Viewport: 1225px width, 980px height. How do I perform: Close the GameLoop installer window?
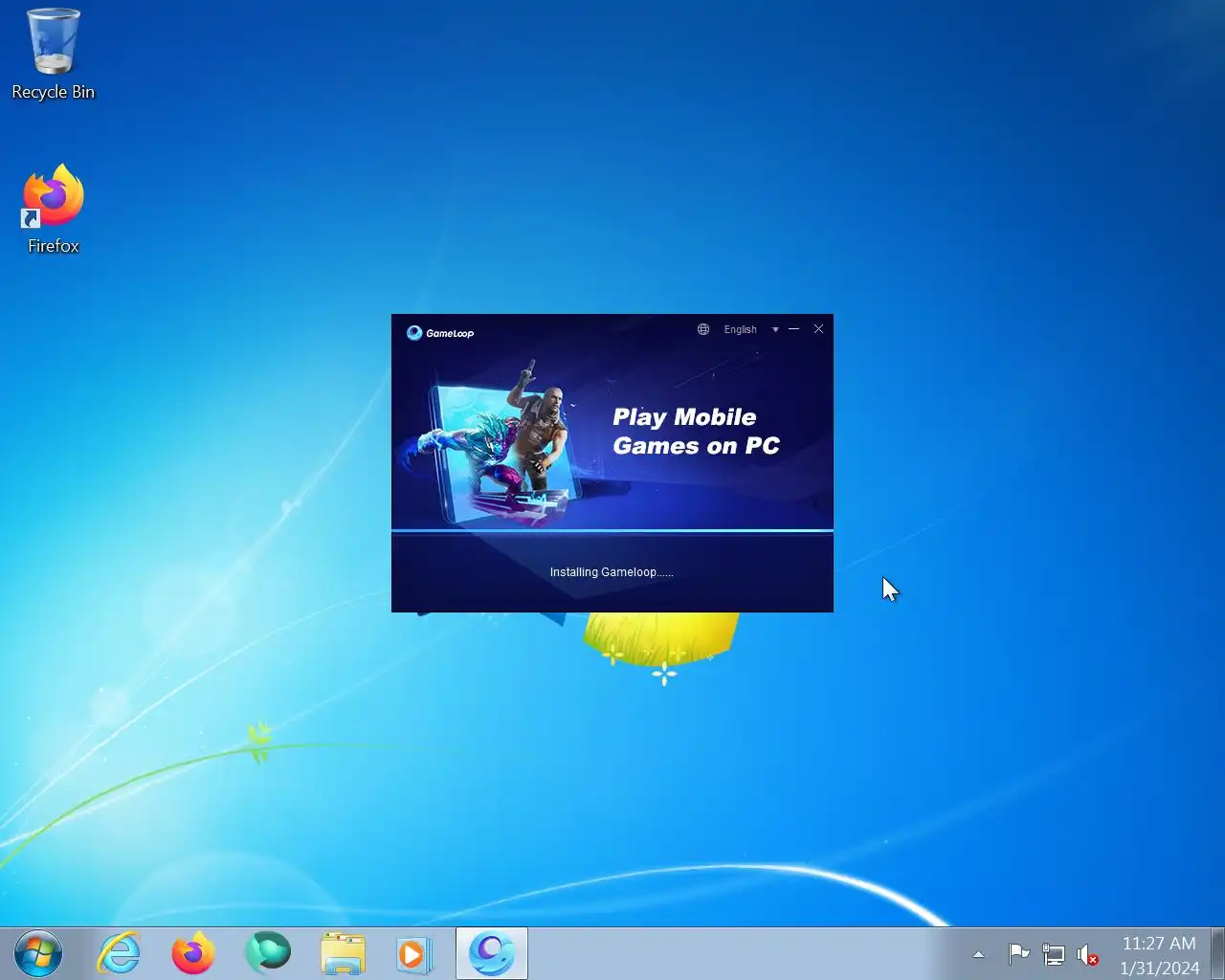point(818,329)
